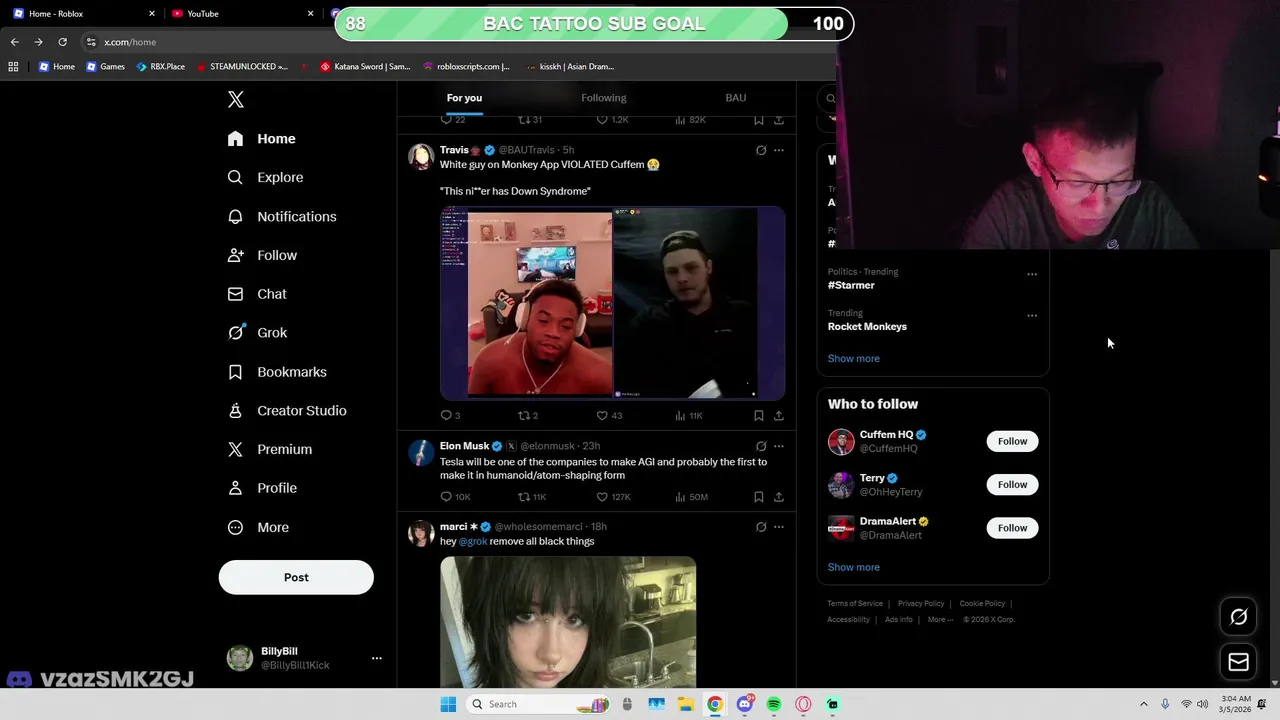Open Home in the X sidebar
The image size is (1280, 720).
[262, 139]
